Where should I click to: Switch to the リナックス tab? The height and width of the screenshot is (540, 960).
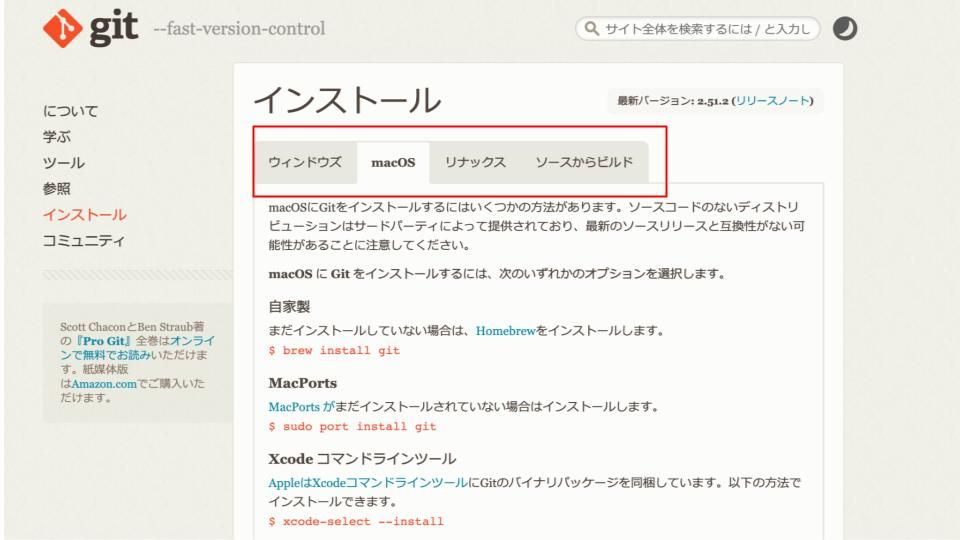pos(475,162)
